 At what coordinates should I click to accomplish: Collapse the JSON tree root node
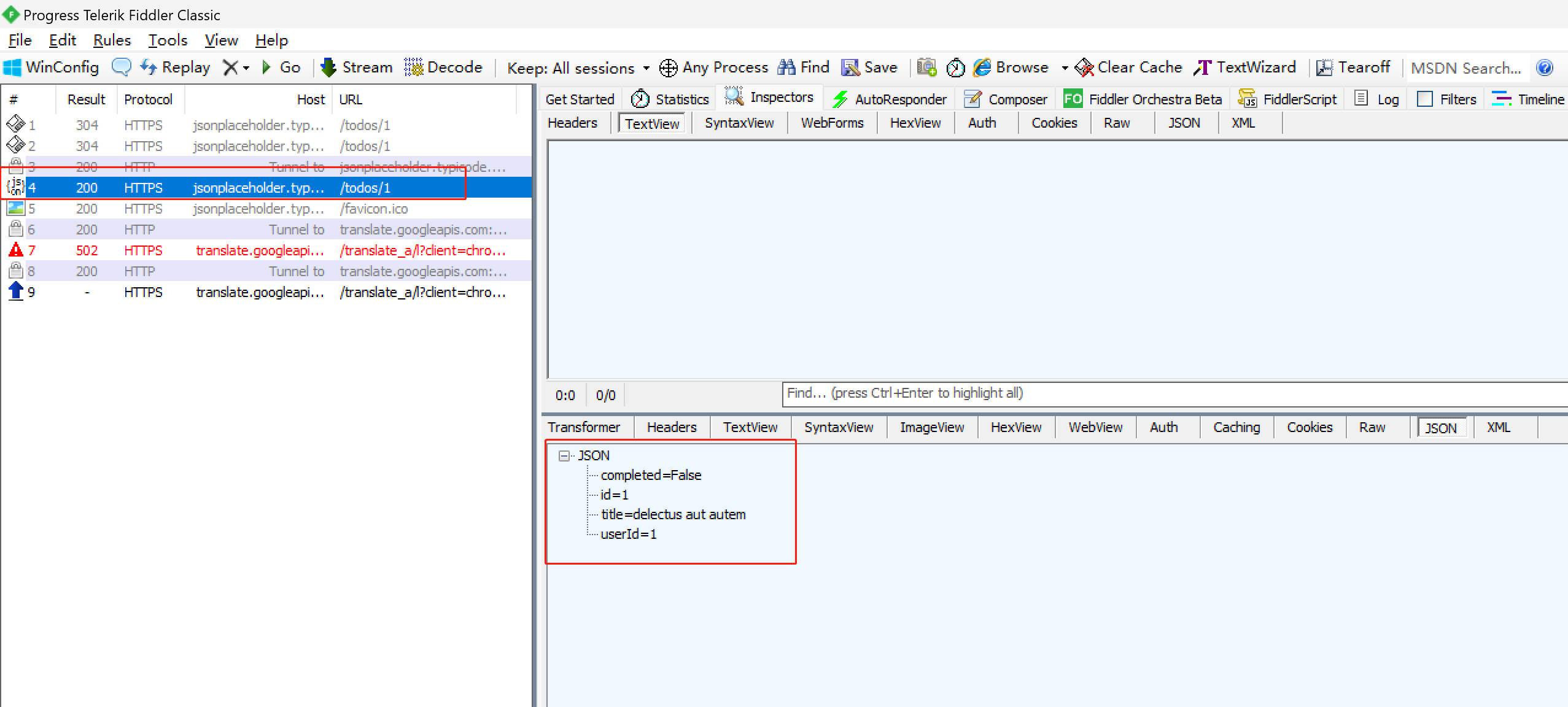pos(564,455)
